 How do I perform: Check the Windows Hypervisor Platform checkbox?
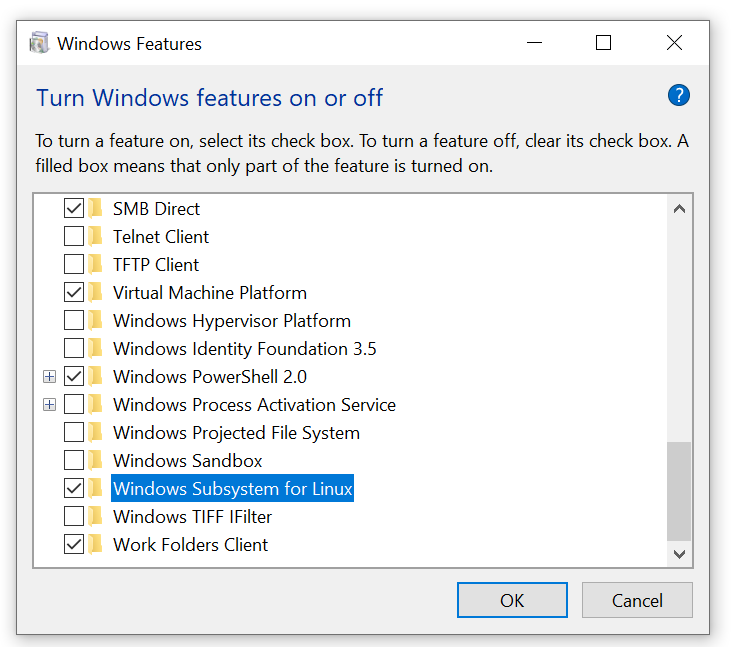74,320
